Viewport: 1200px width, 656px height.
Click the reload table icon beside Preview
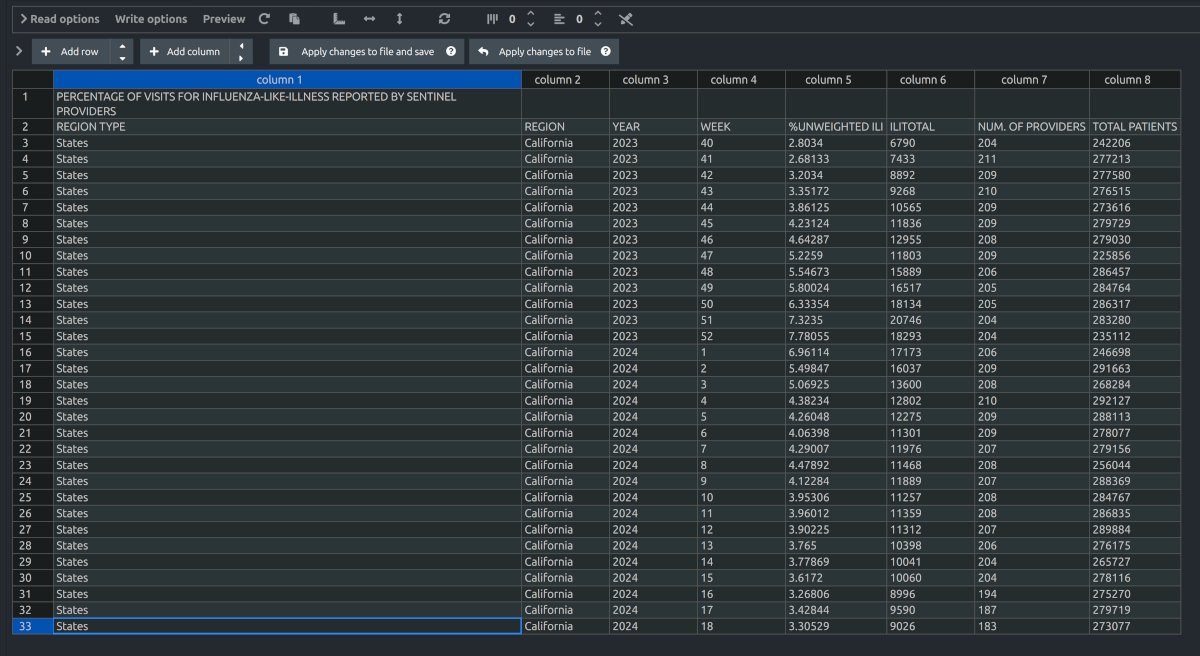(x=264, y=19)
